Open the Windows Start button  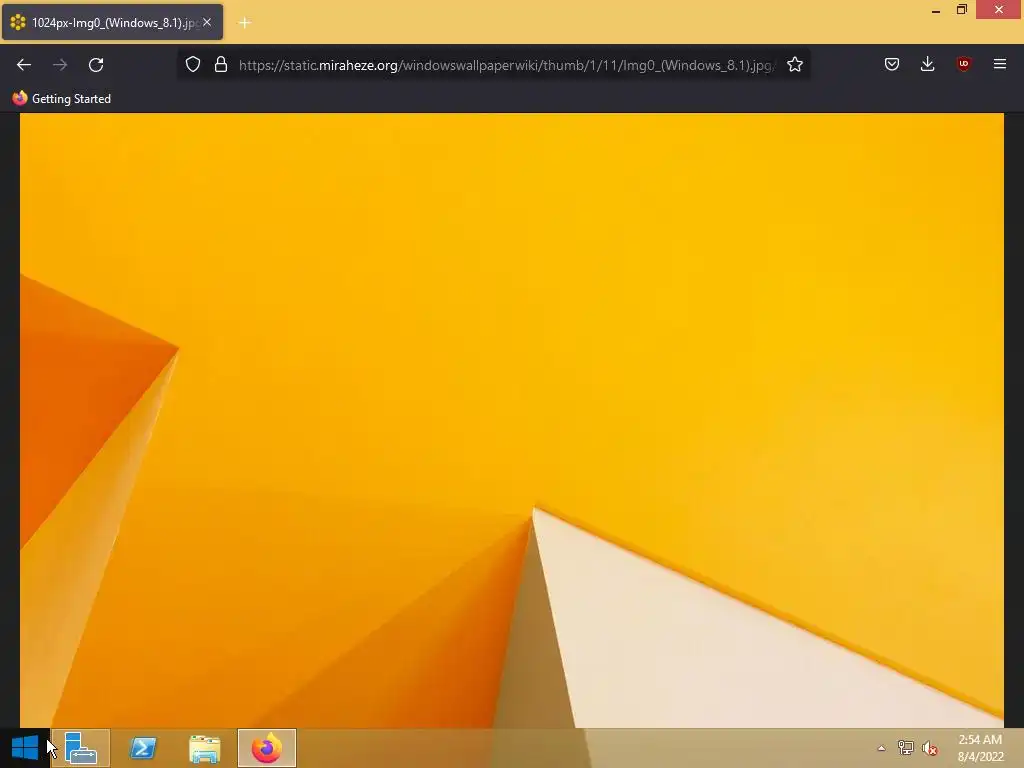tap(25, 748)
